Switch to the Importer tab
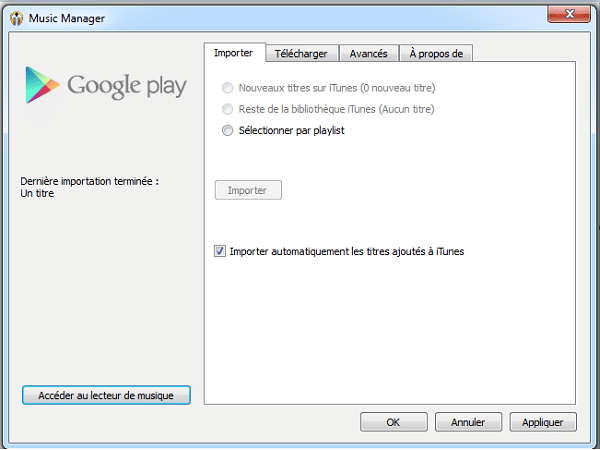 point(234,53)
